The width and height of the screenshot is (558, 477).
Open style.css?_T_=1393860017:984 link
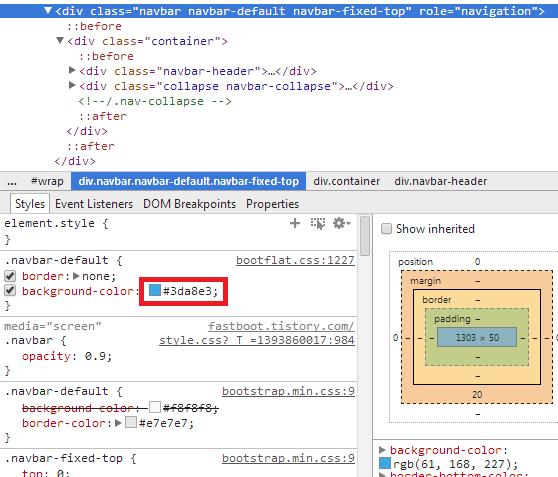[257, 340]
